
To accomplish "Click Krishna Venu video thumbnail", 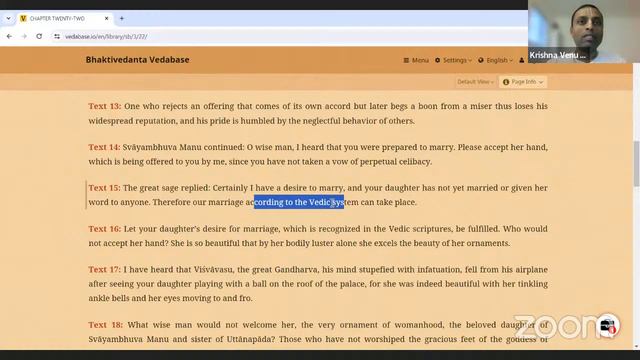I will [584, 31].
